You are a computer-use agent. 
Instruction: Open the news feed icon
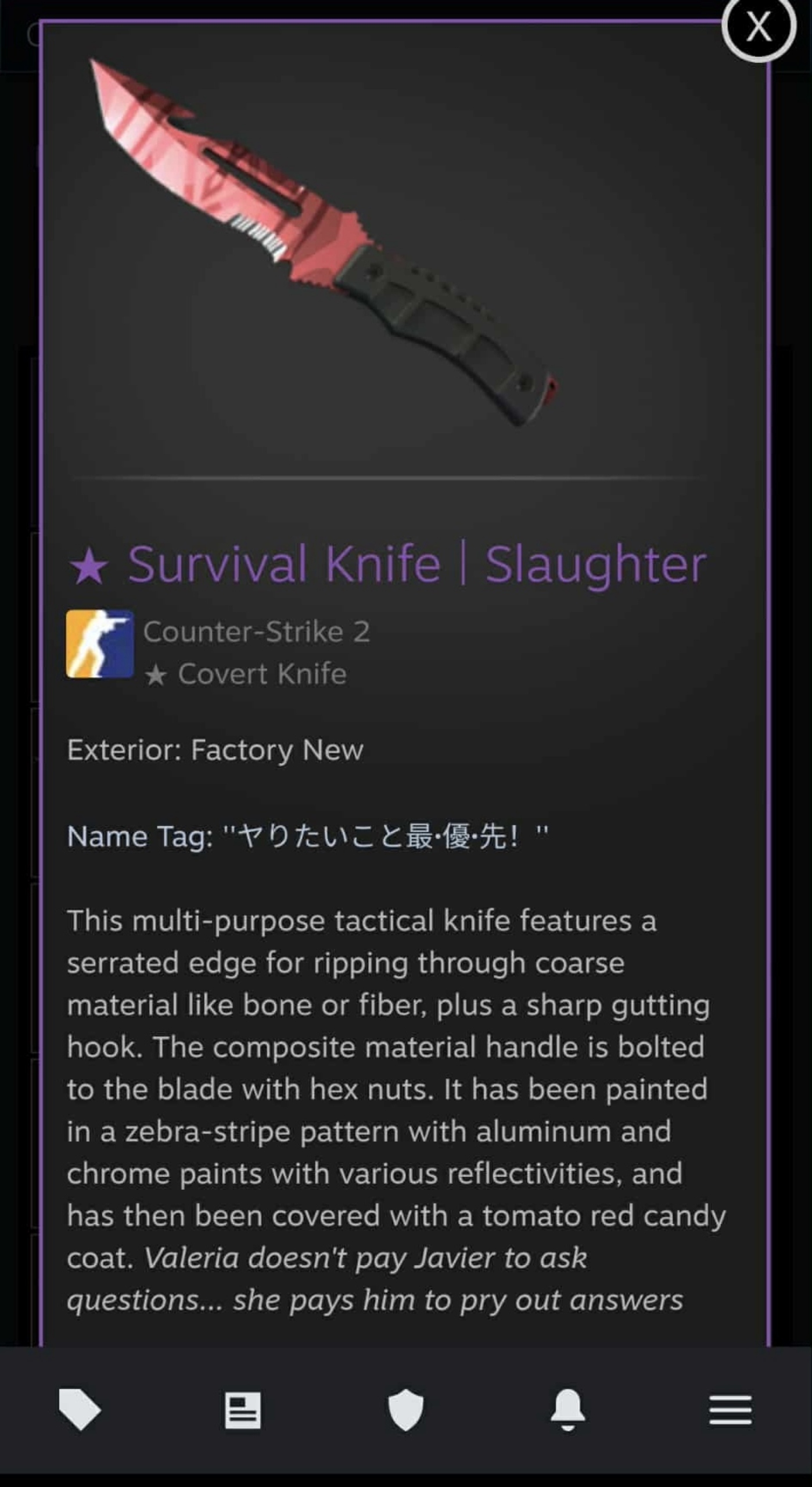(243, 1410)
